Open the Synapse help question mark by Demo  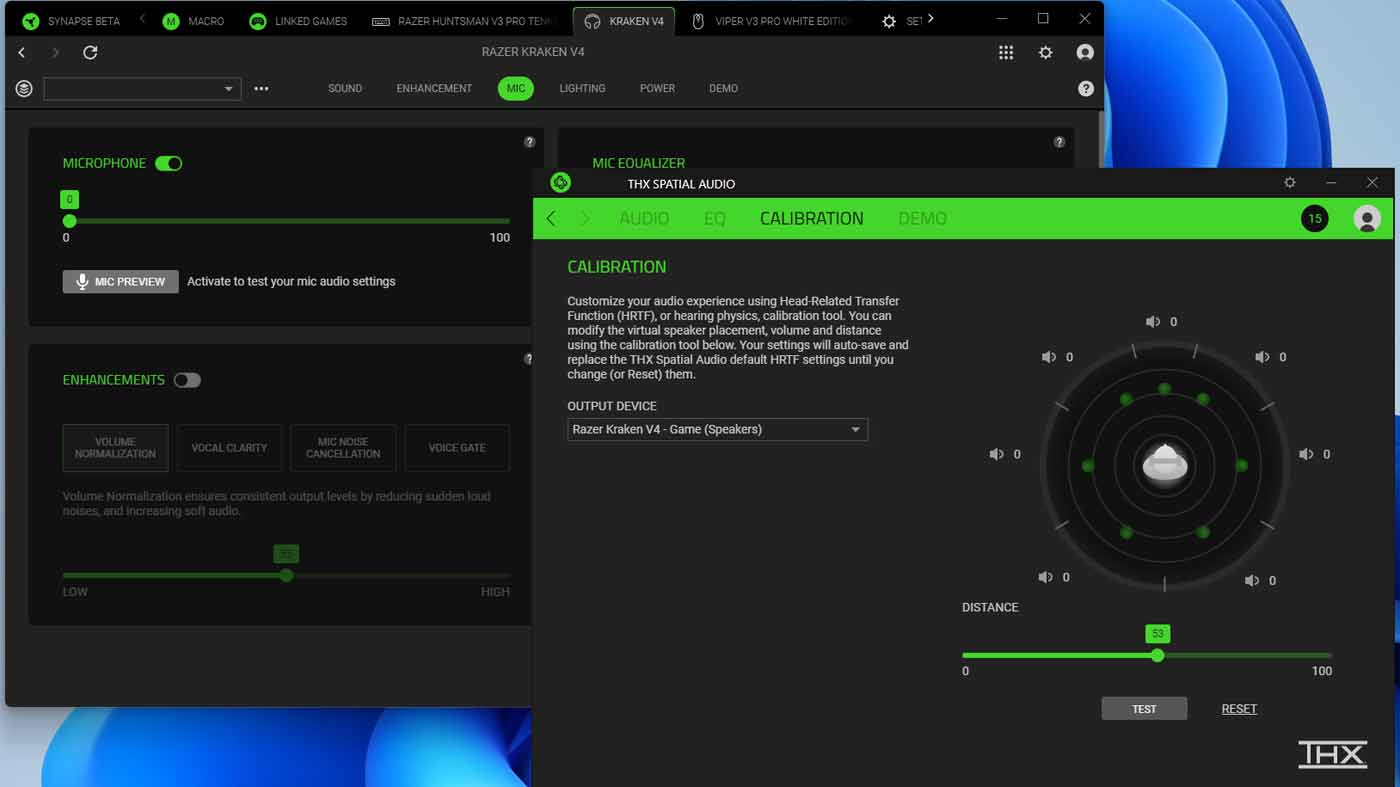(1086, 88)
